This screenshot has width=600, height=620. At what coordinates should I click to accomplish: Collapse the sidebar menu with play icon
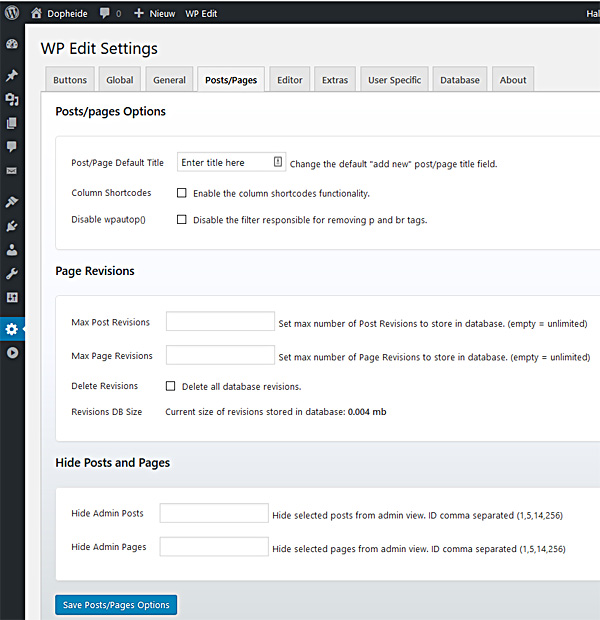12,353
